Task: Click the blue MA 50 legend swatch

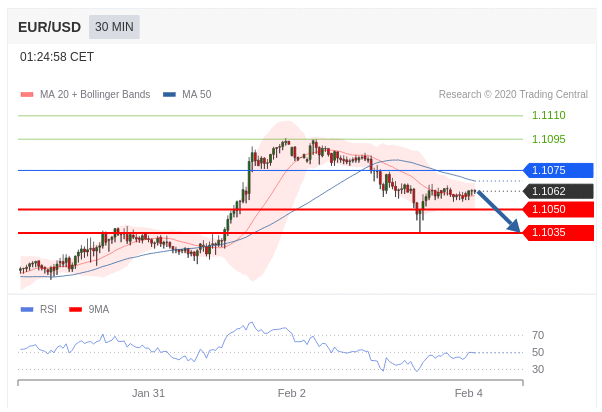Action: [169, 94]
